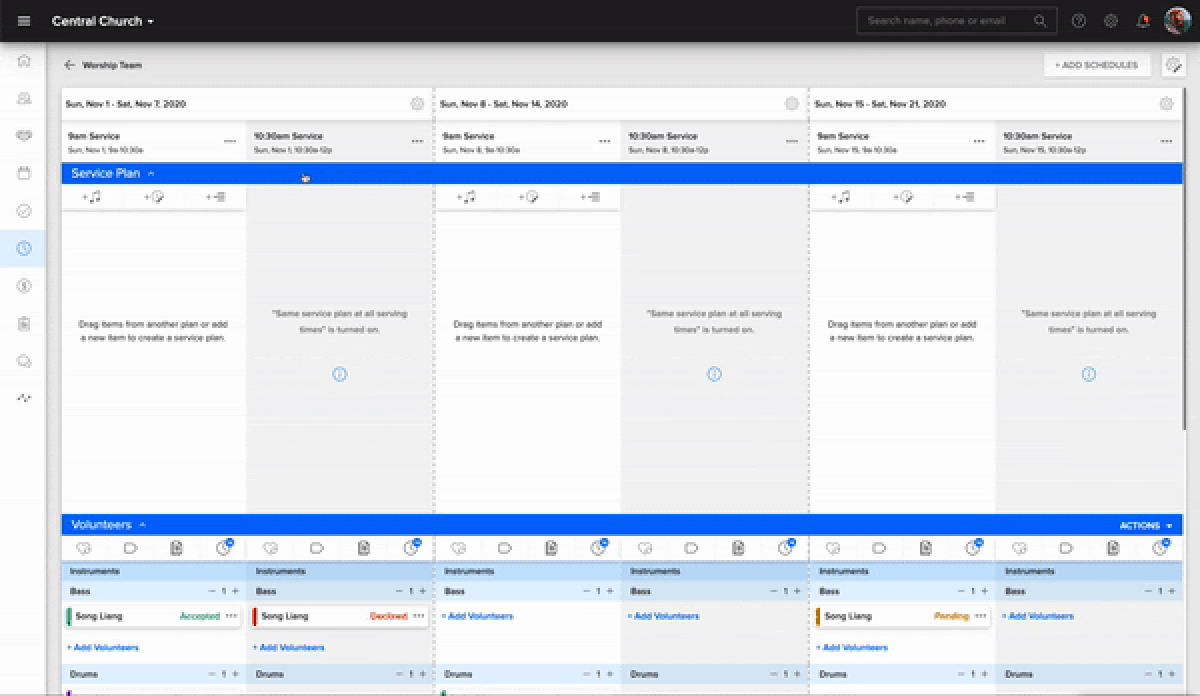Viewport: 1200px width, 696px height.
Task: Click Add Volunteers under Bass for Nov 8
Action: (480, 616)
